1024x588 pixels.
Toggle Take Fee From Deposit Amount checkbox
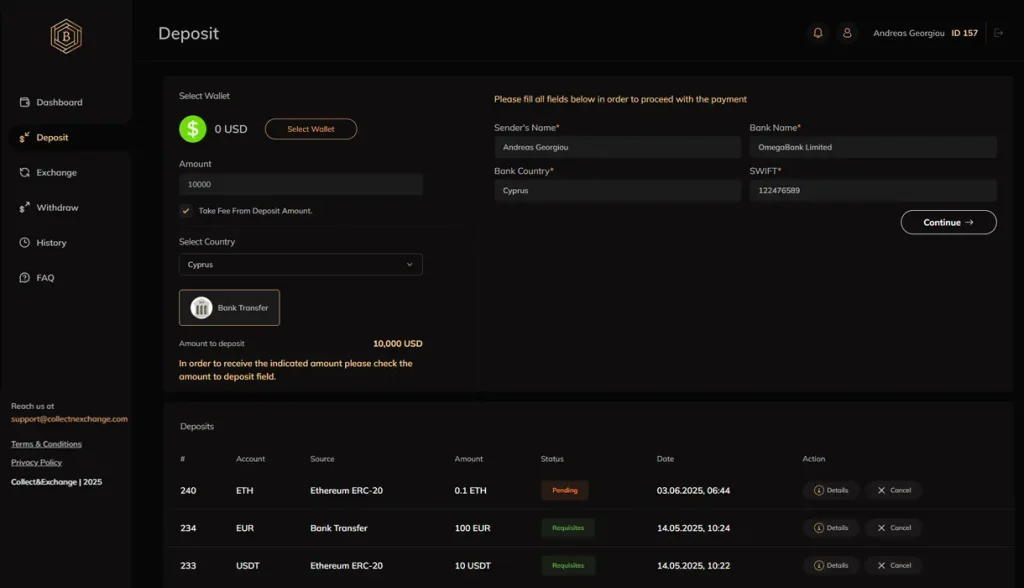point(185,211)
